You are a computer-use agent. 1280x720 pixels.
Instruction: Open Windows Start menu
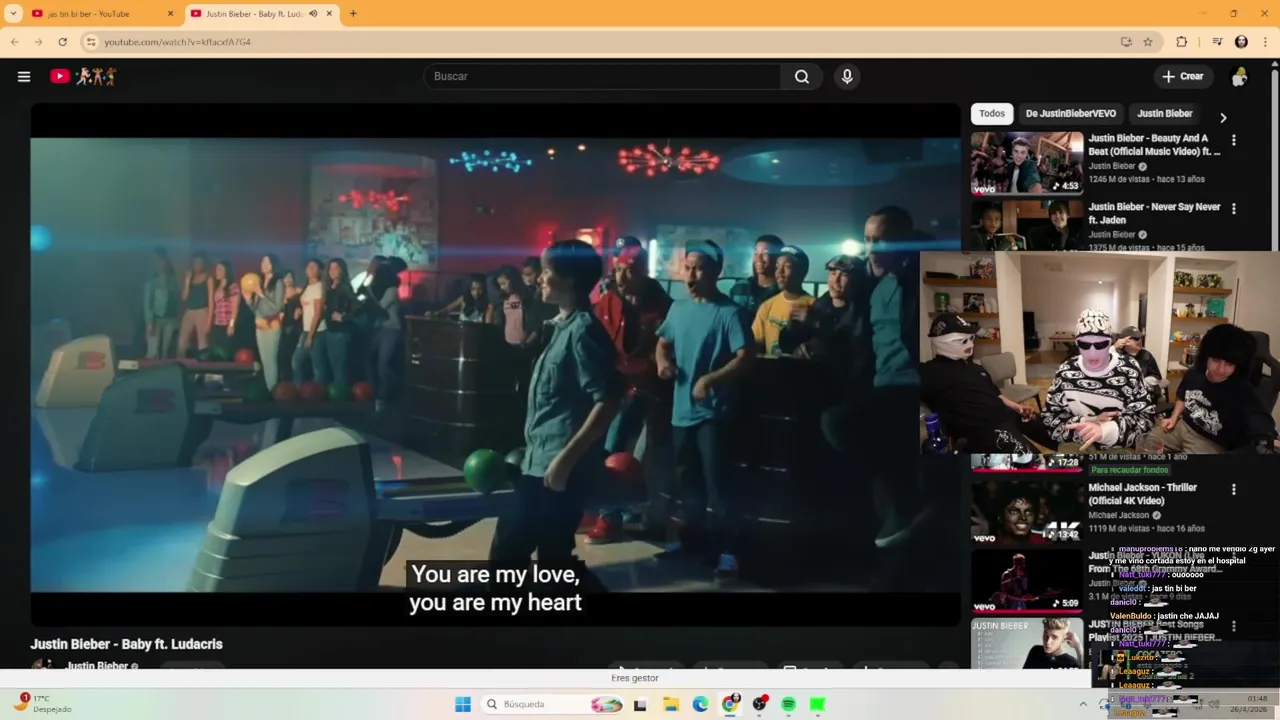click(463, 704)
